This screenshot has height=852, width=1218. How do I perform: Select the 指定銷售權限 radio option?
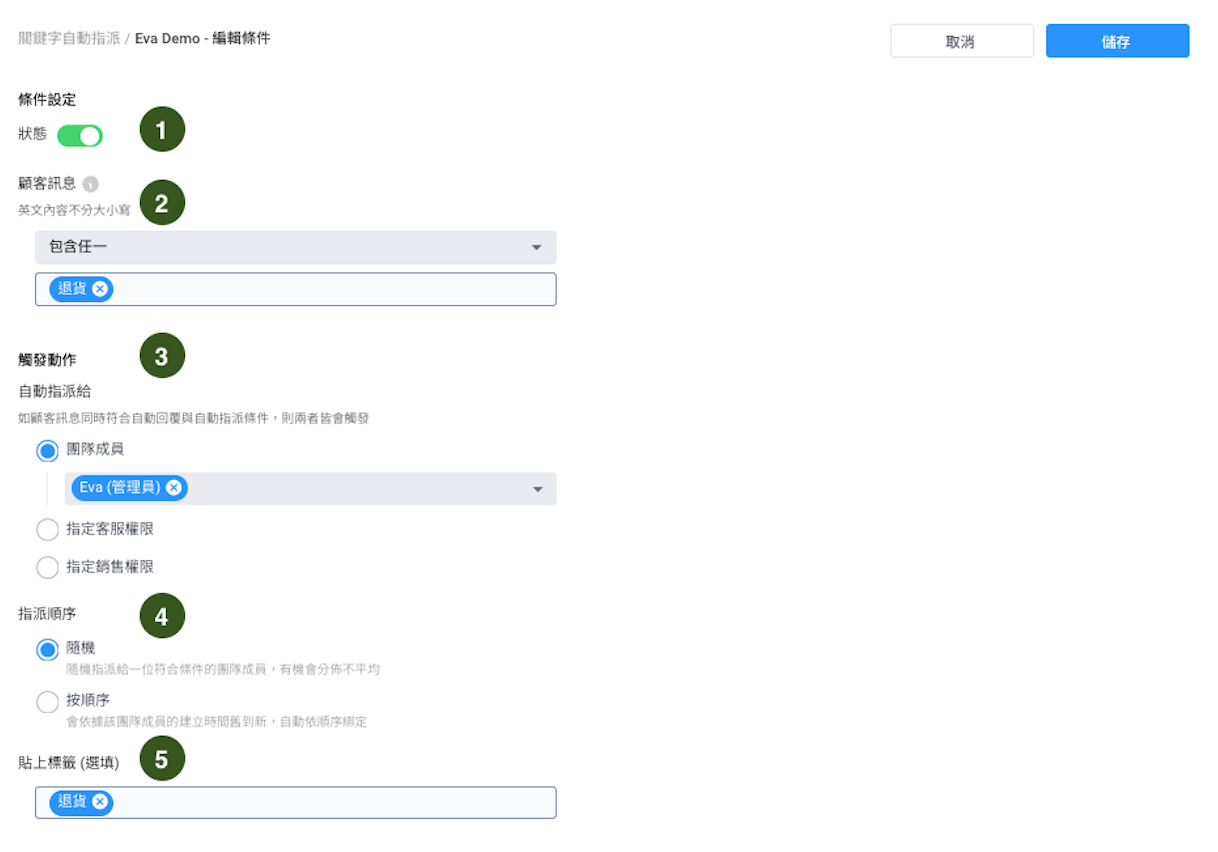pos(47,567)
